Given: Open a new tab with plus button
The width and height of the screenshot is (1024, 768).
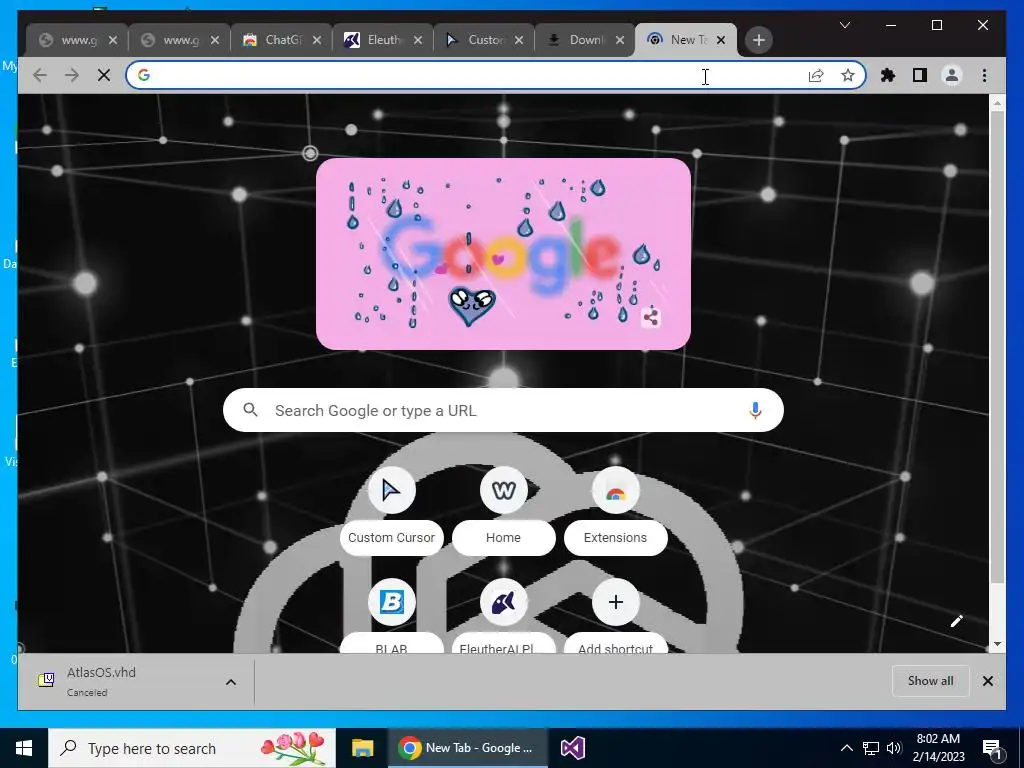Looking at the screenshot, I should point(758,40).
